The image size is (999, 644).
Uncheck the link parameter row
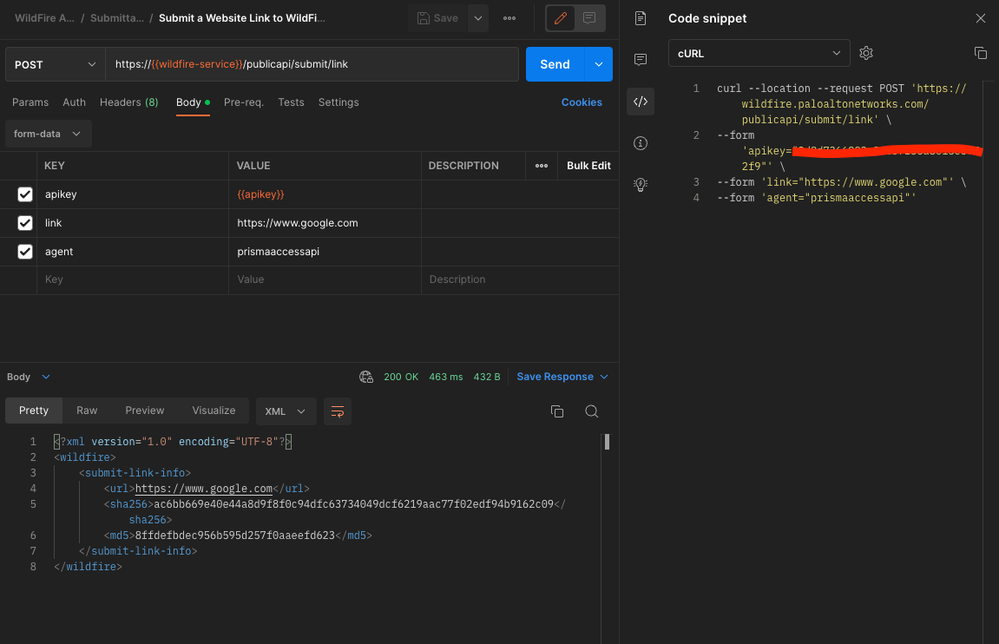pyautogui.click(x=25, y=223)
